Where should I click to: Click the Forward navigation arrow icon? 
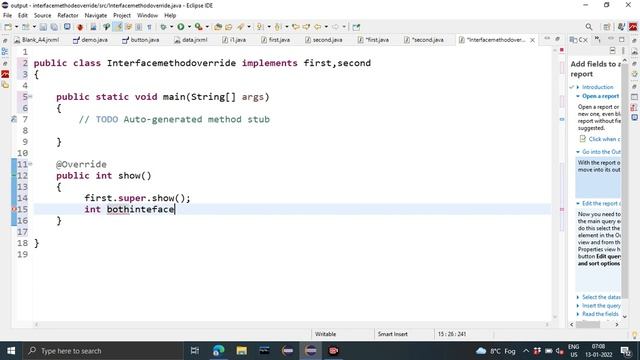(x=335, y=27)
